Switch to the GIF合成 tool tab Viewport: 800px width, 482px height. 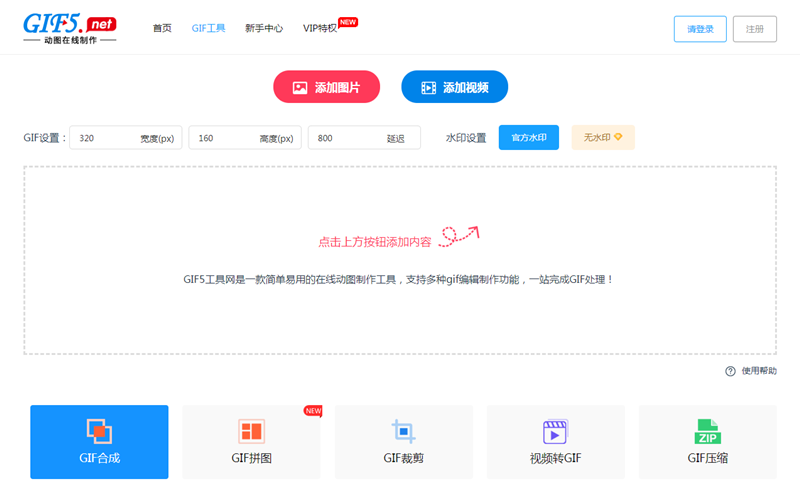point(99,442)
